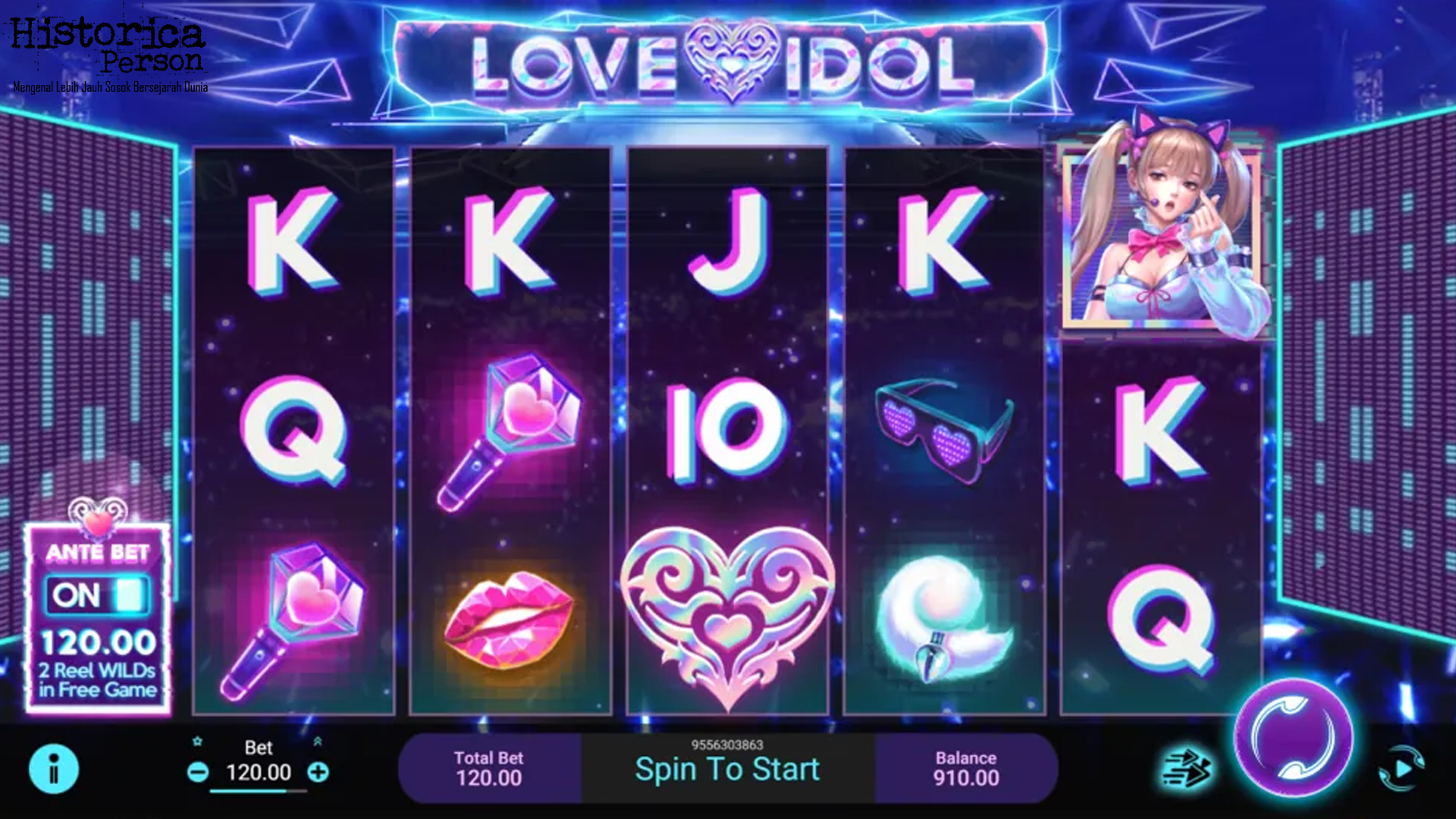Image resolution: width=1456 pixels, height=819 pixels.
Task: Click the Balance 910.00 display
Action: pos(966,768)
